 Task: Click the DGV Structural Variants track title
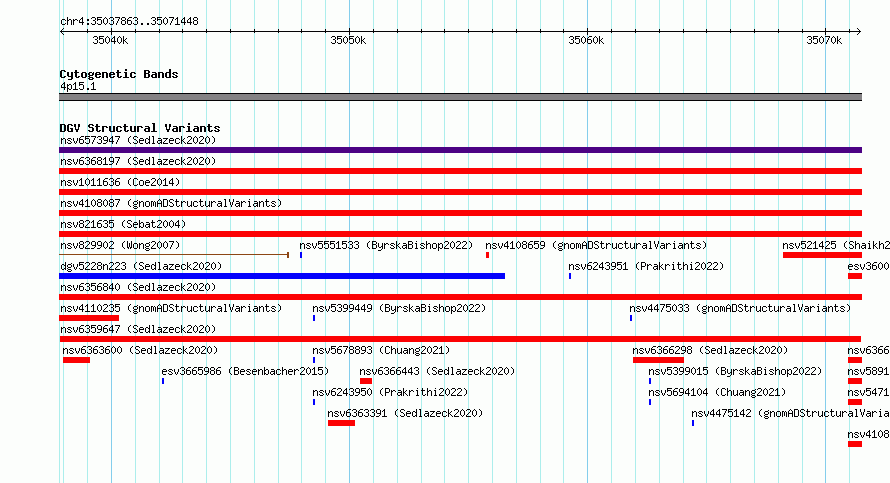(140, 128)
